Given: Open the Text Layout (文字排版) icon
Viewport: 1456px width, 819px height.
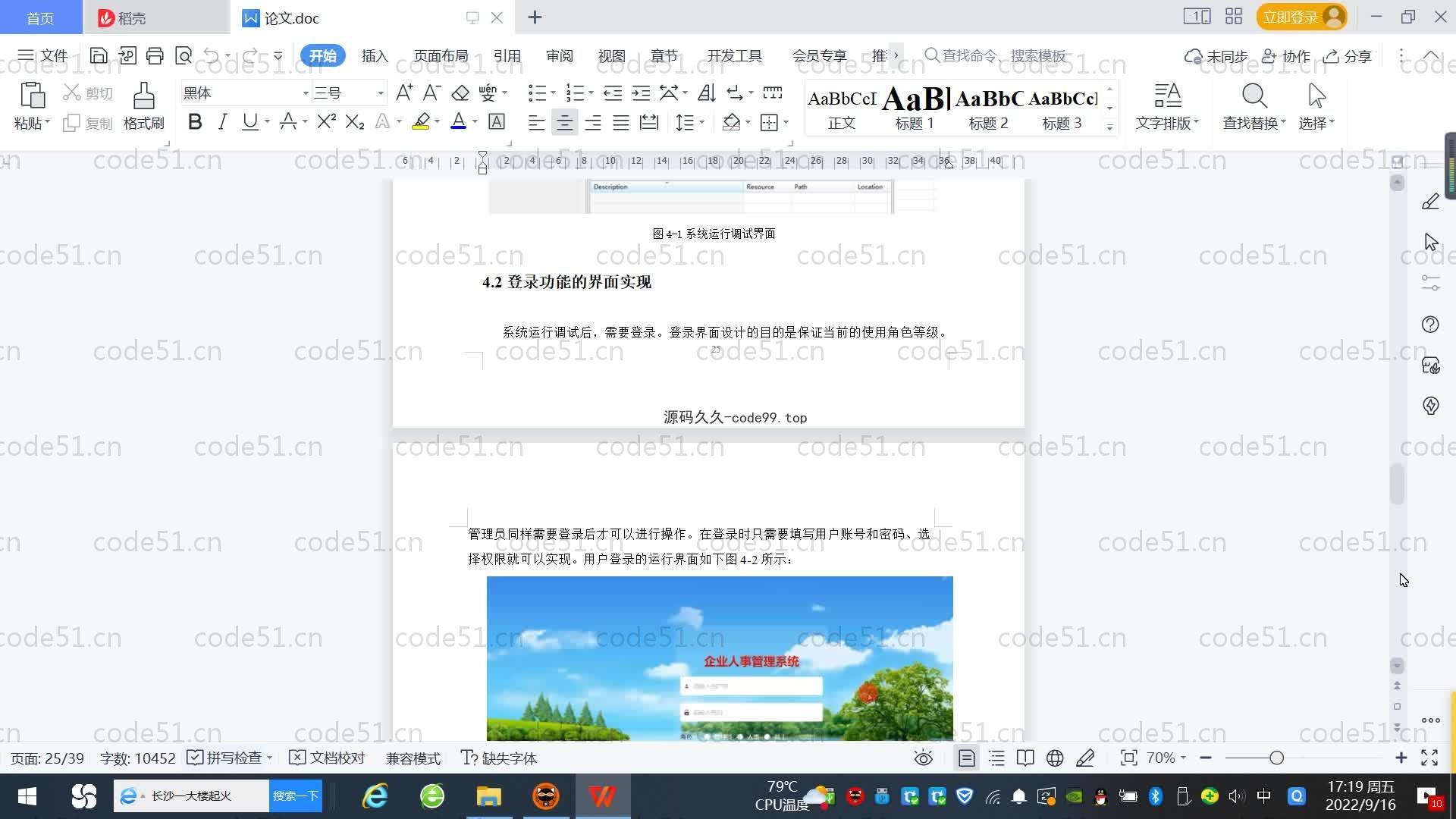Looking at the screenshot, I should pos(1168,96).
